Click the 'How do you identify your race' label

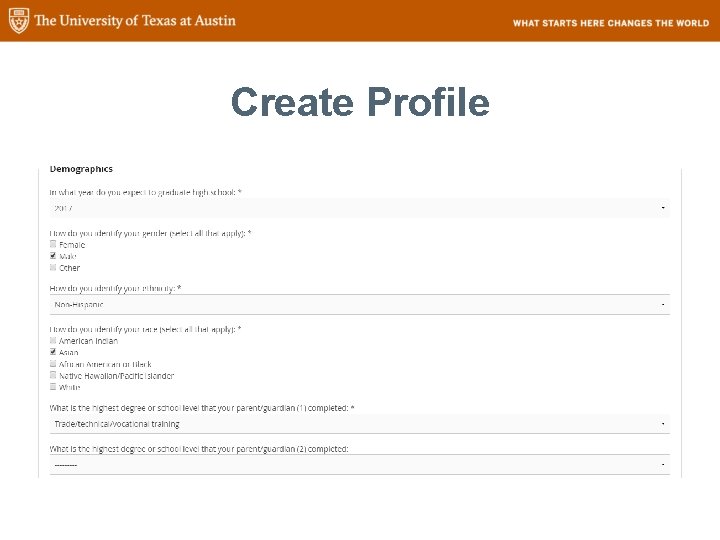click(145, 329)
